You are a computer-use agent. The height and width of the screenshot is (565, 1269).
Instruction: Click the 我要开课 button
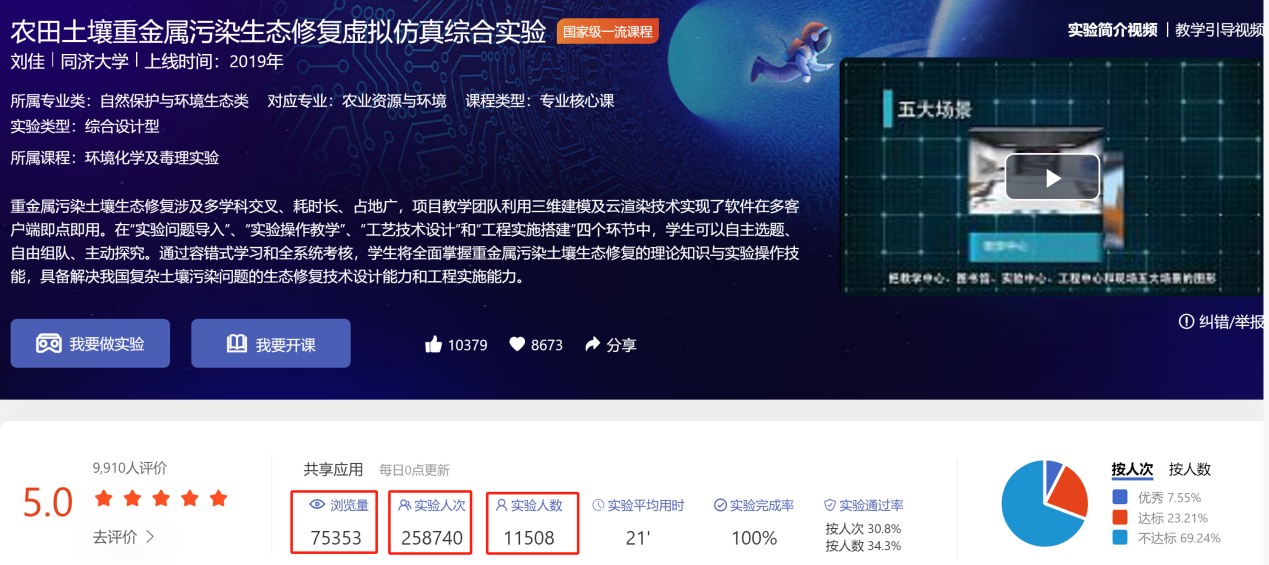(x=271, y=344)
